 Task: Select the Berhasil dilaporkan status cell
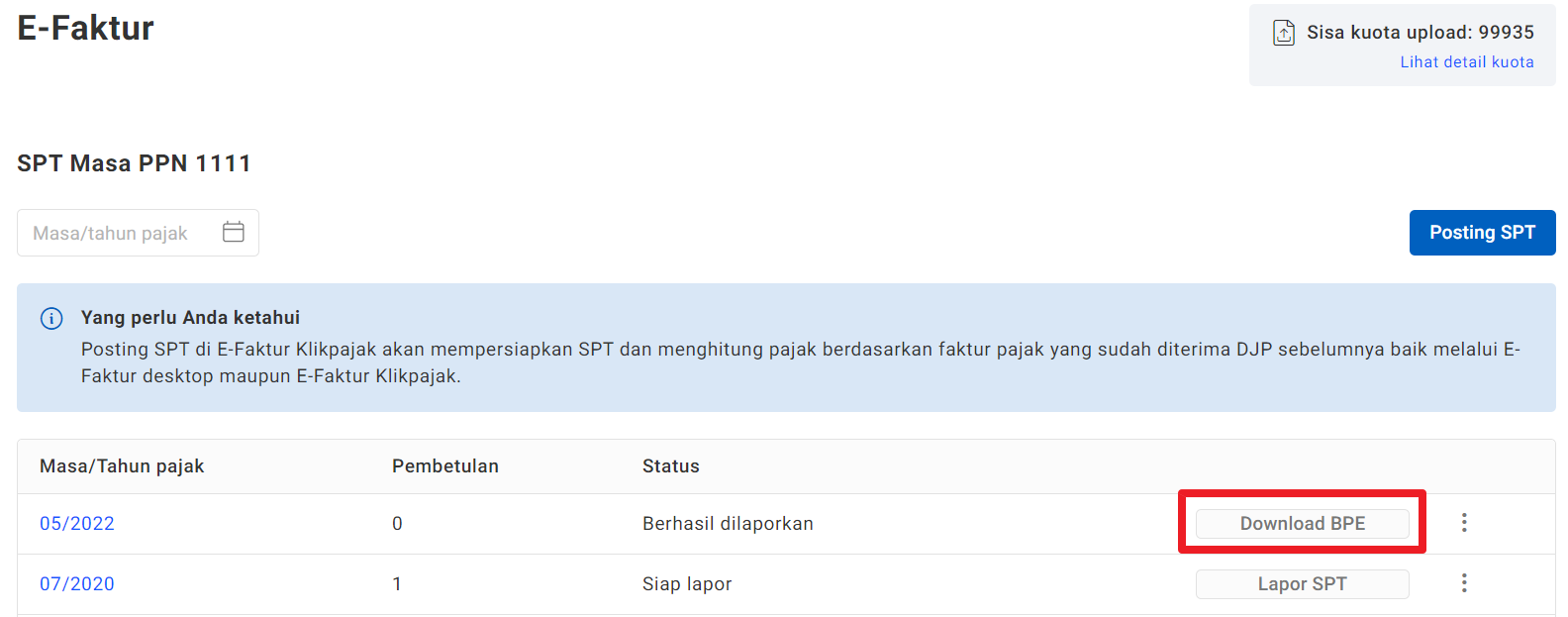pos(728,524)
